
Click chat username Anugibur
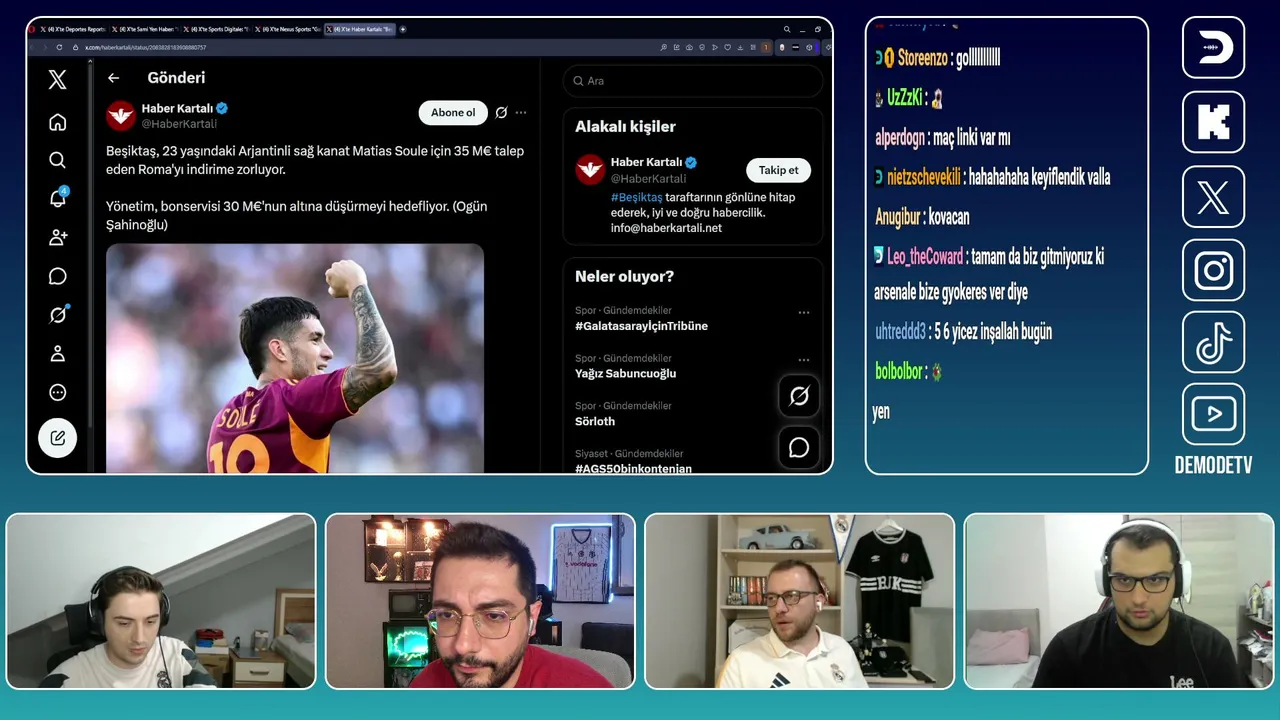click(x=898, y=217)
